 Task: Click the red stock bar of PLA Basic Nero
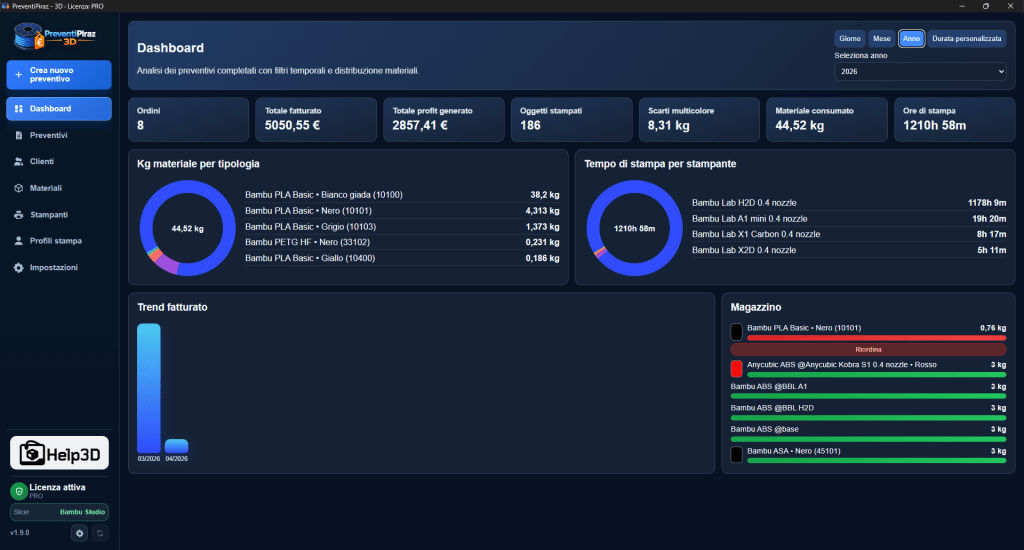point(876,338)
